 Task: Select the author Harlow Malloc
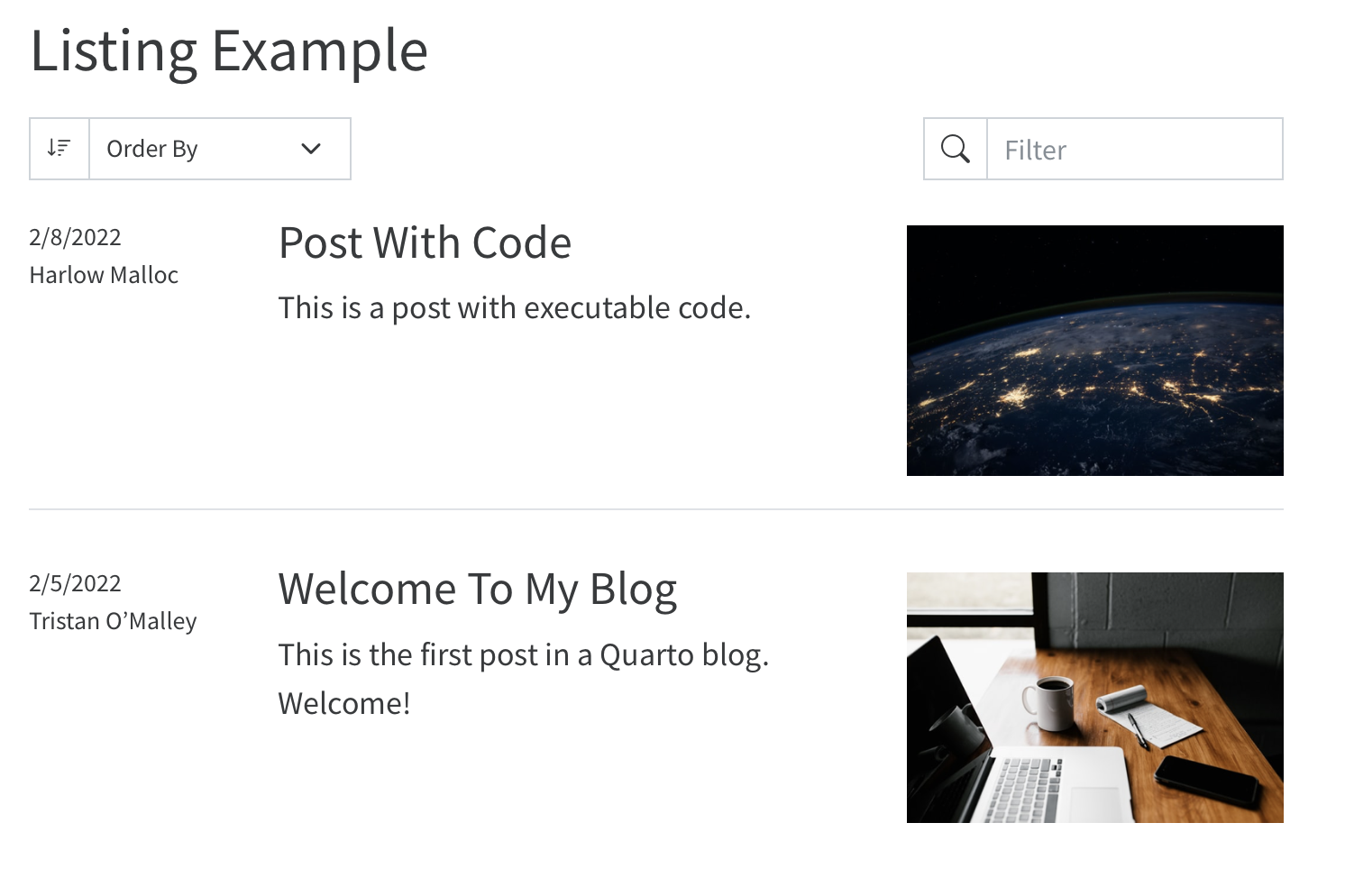[103, 274]
